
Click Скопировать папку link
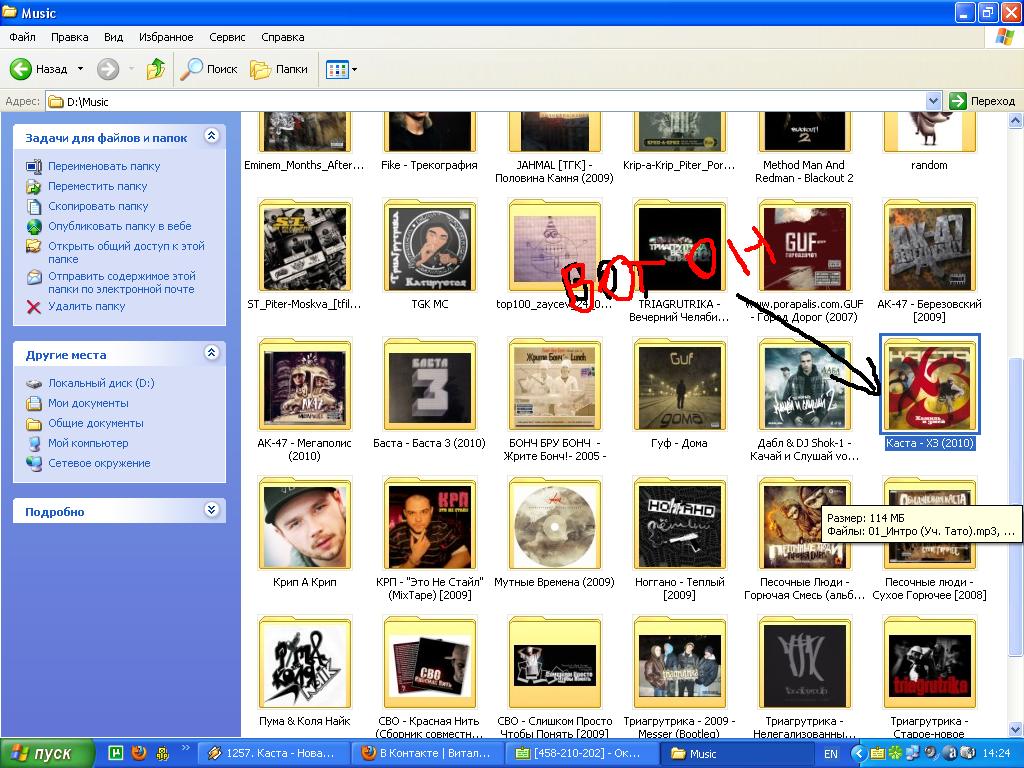98,206
